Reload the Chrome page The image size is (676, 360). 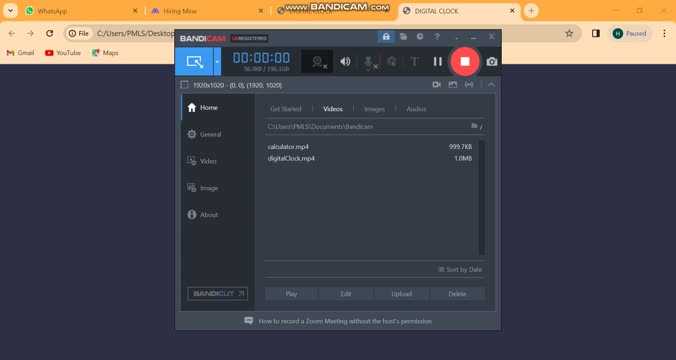coord(50,33)
